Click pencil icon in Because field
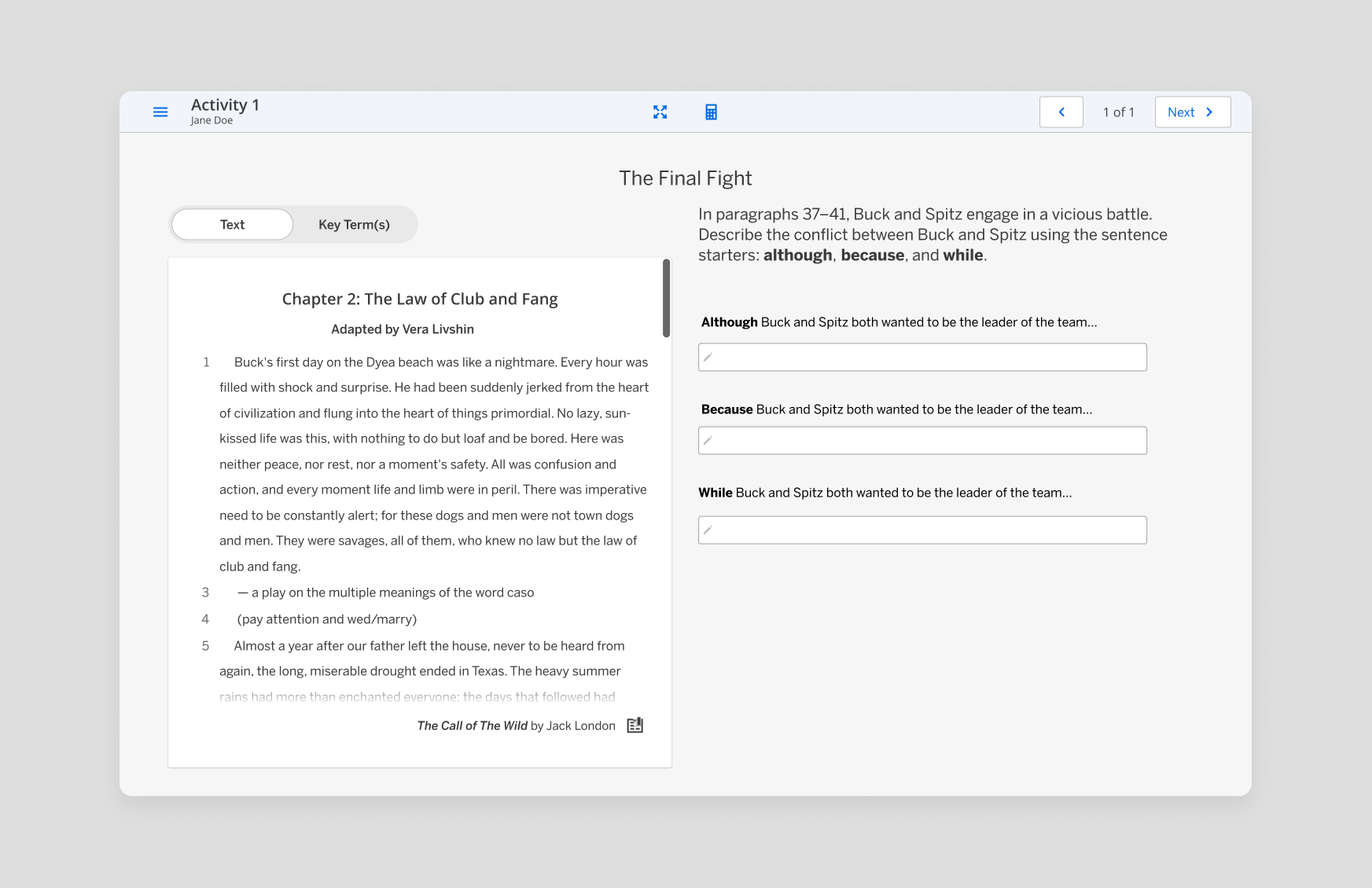1372x888 pixels. pos(708,441)
